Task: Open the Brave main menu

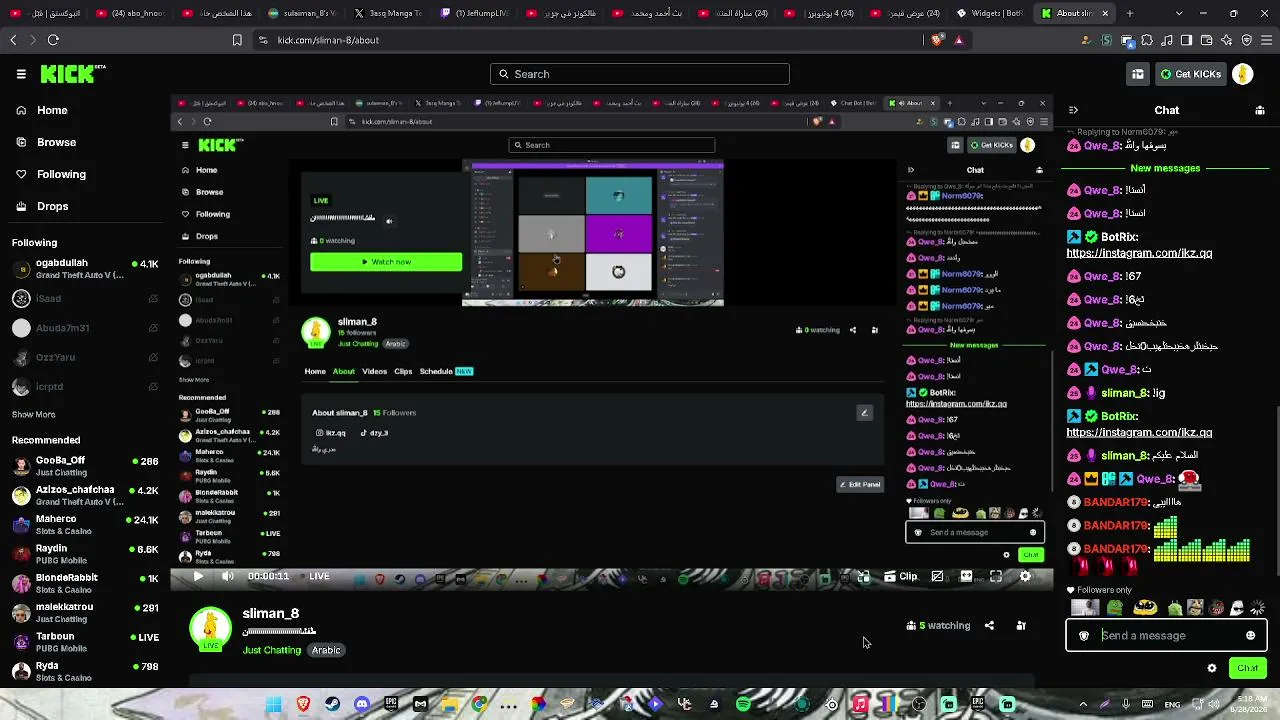Action: [1266, 40]
